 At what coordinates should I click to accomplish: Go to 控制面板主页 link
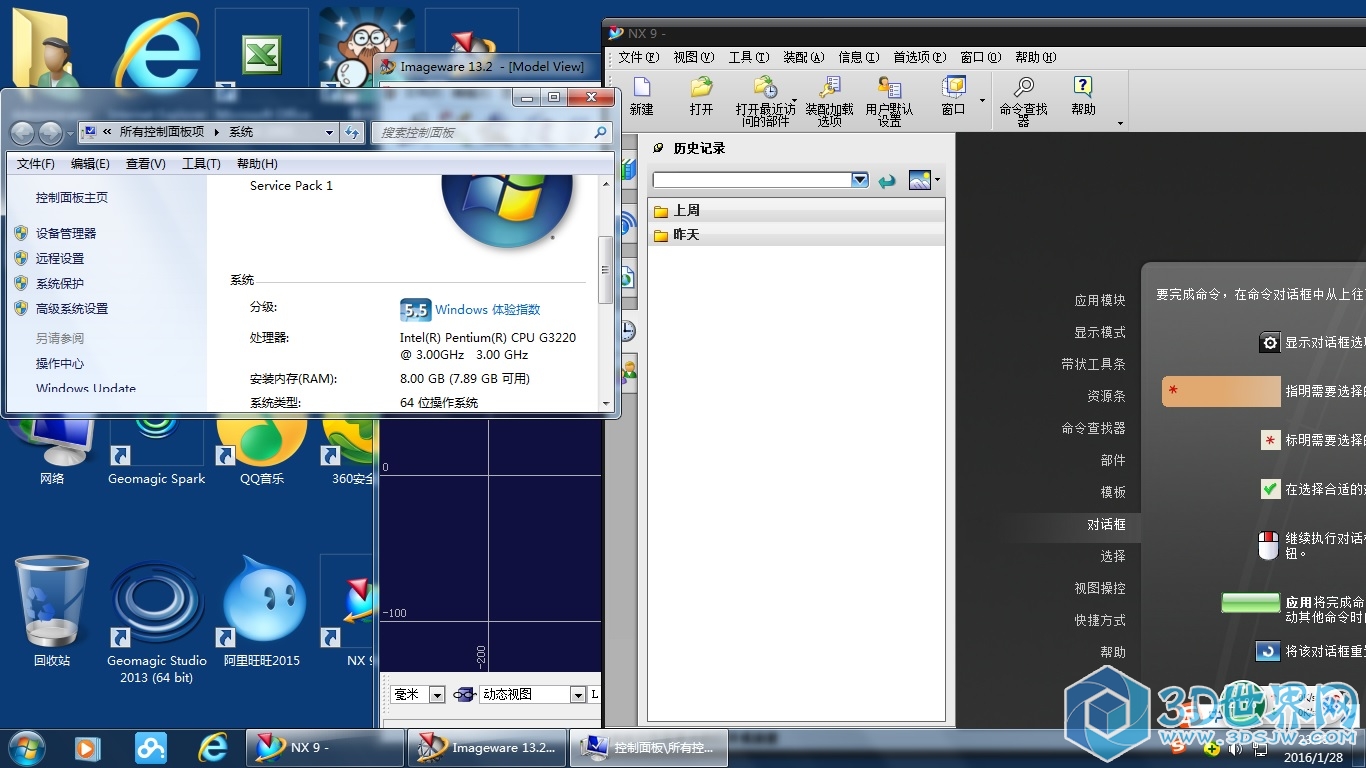(72, 197)
